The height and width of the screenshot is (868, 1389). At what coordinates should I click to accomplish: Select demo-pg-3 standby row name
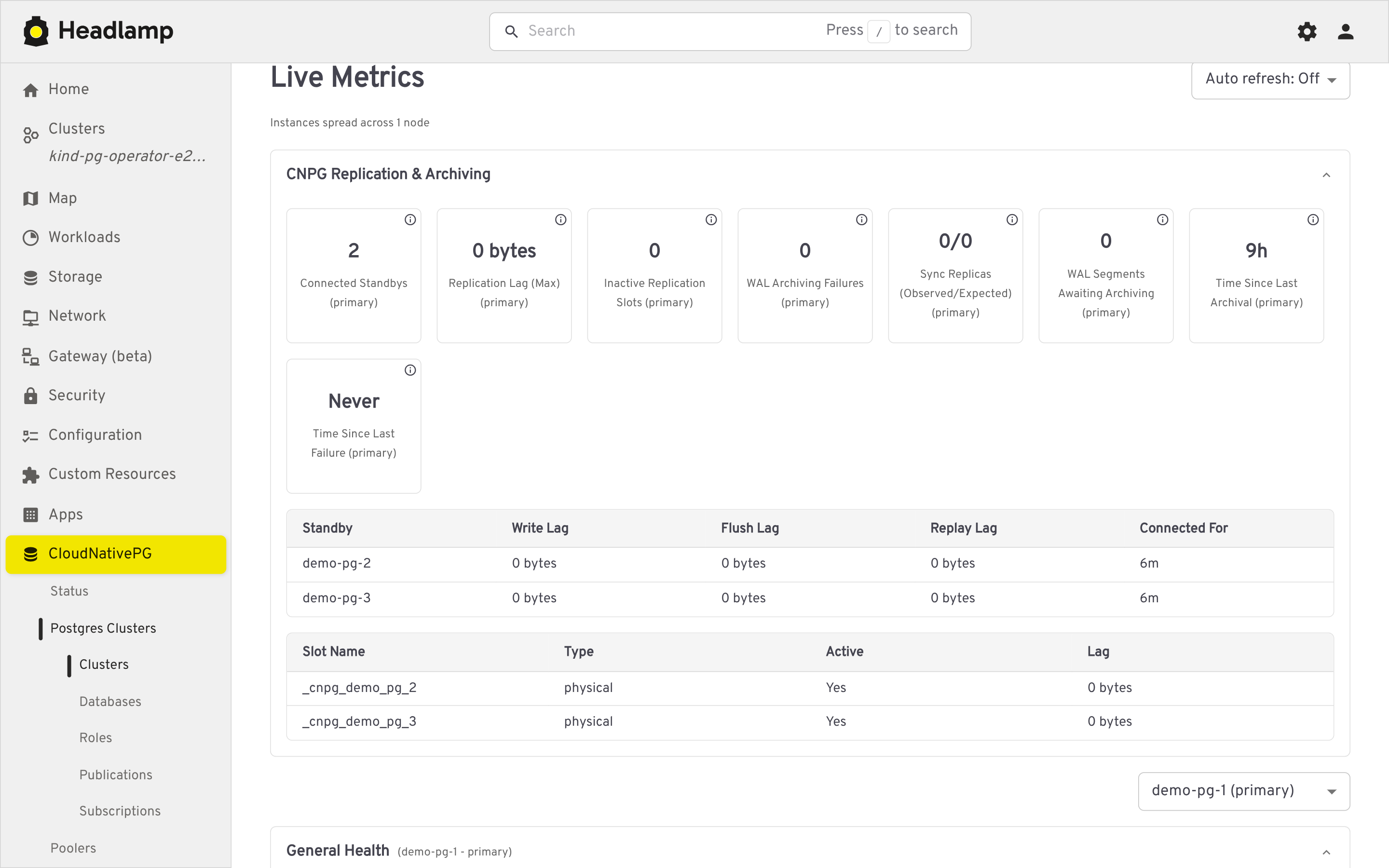pyautogui.click(x=336, y=598)
